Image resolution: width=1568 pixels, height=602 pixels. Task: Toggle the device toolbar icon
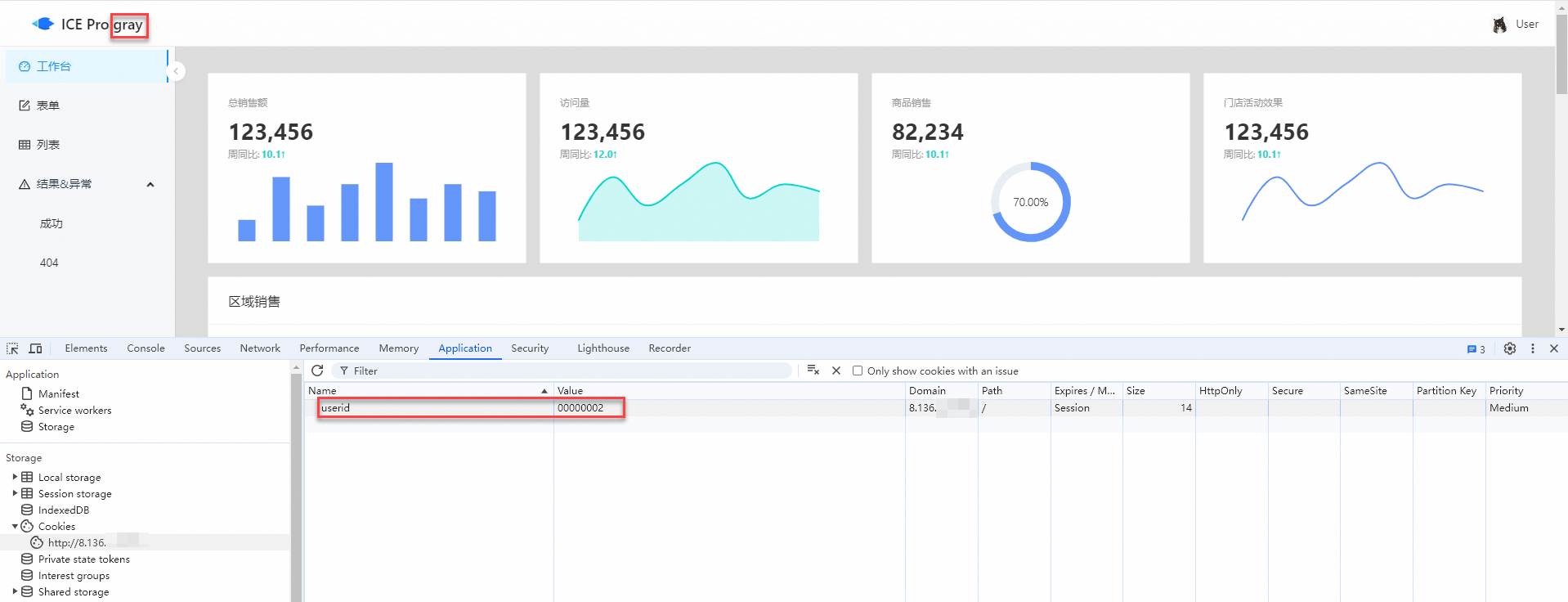point(35,348)
